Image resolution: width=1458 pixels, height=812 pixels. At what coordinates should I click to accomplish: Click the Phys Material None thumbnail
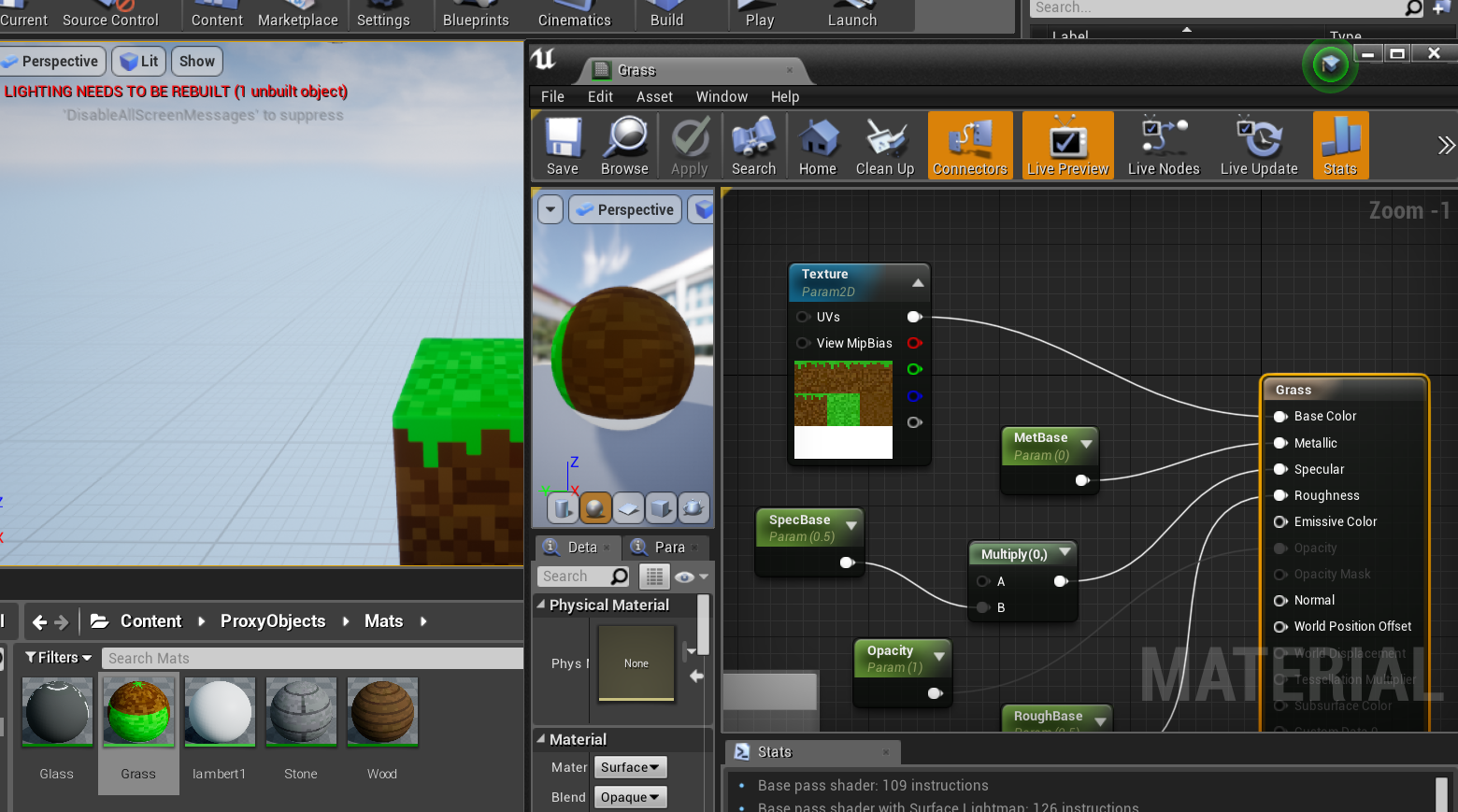pos(636,663)
